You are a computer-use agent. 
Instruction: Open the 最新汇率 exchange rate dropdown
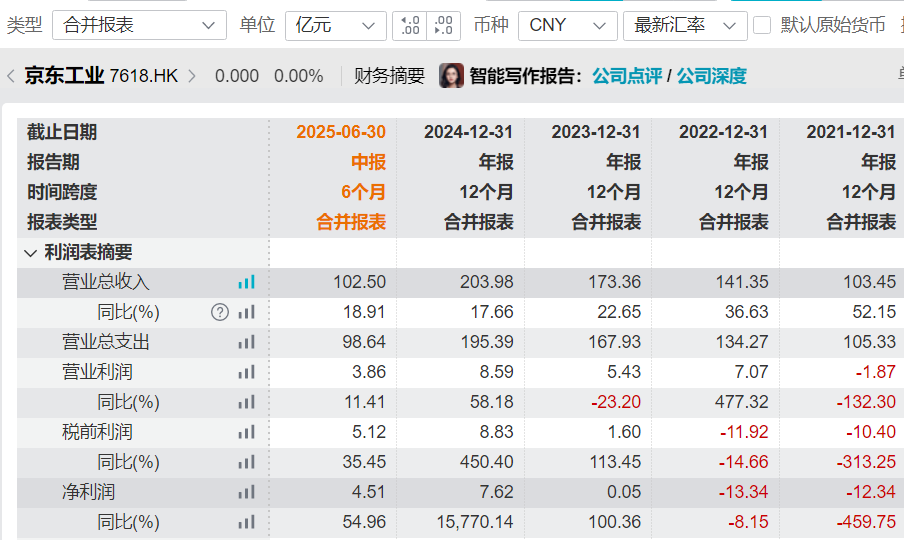(684, 25)
